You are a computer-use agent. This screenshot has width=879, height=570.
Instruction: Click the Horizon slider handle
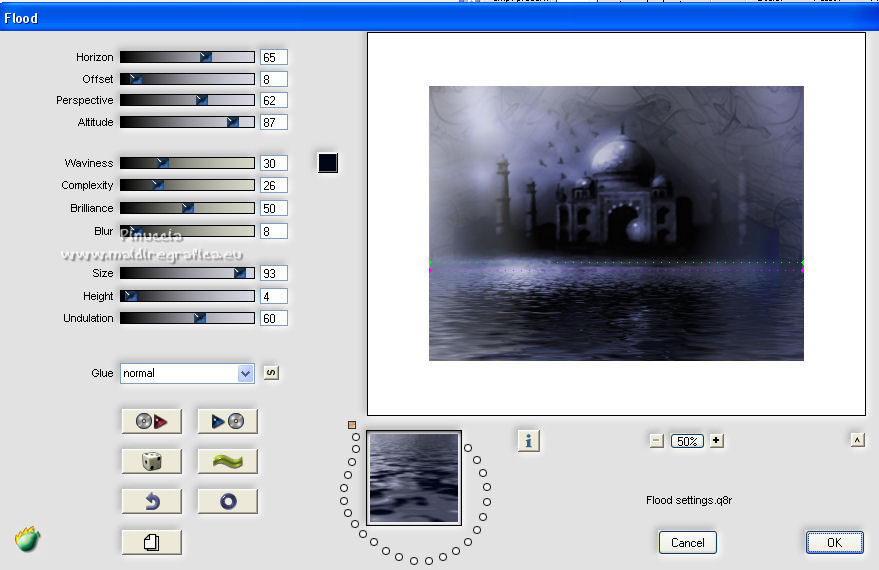point(206,57)
